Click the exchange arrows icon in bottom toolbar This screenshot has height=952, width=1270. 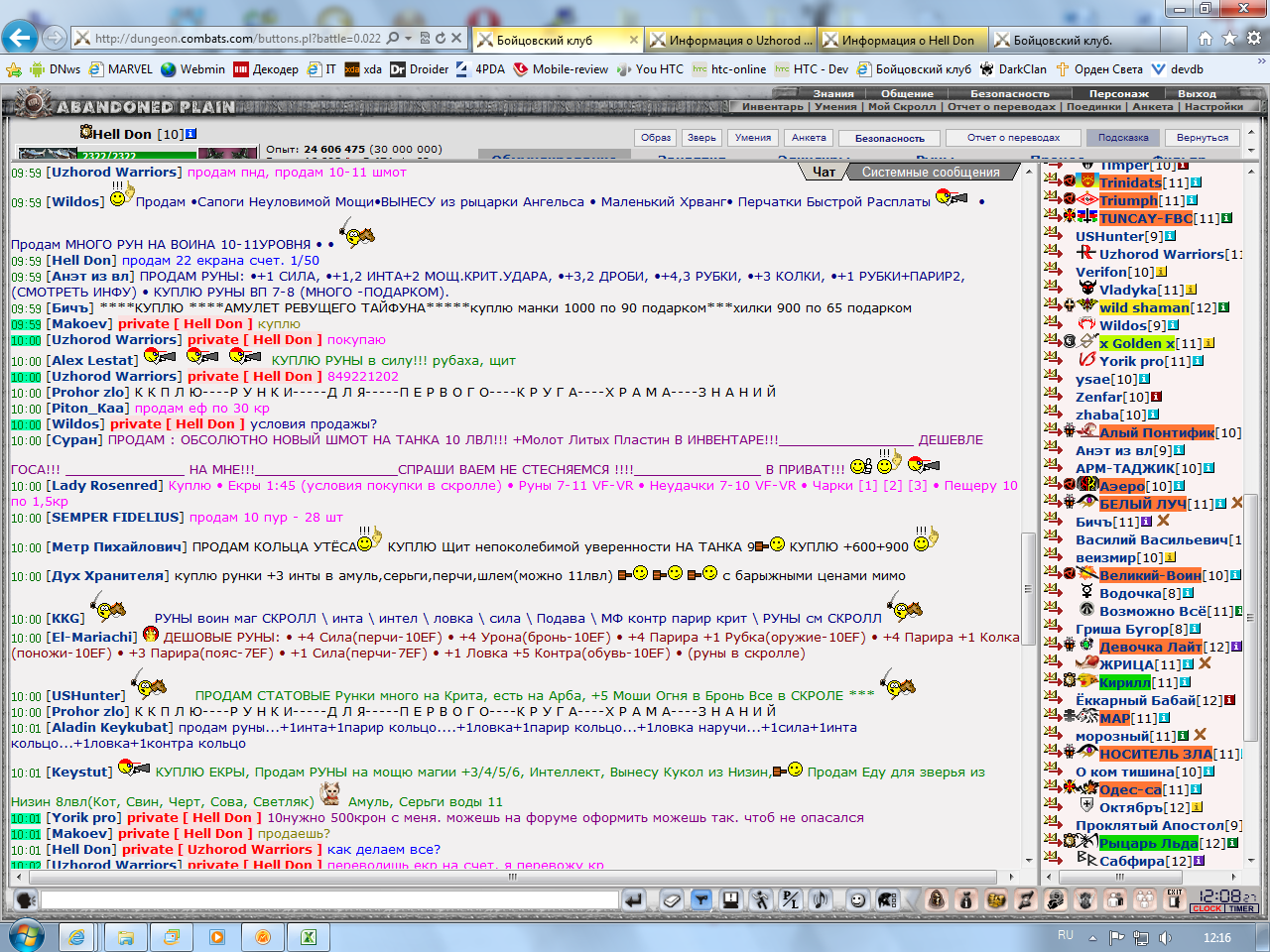pyautogui.click(x=1025, y=899)
